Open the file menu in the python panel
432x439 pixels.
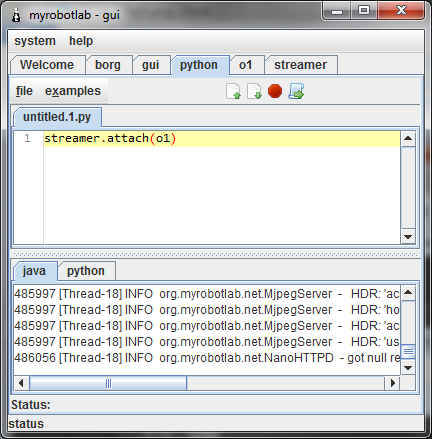click(x=24, y=91)
